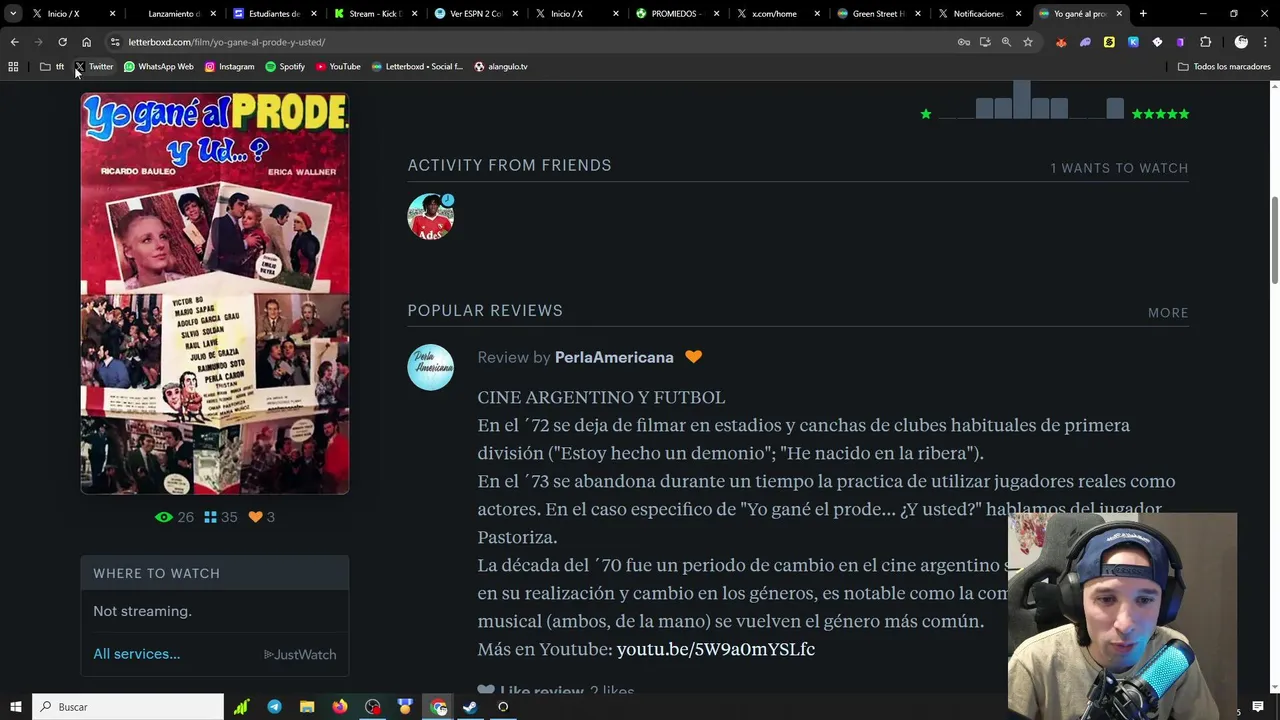
Task: Click the Windows Start button
Action: coord(16,707)
